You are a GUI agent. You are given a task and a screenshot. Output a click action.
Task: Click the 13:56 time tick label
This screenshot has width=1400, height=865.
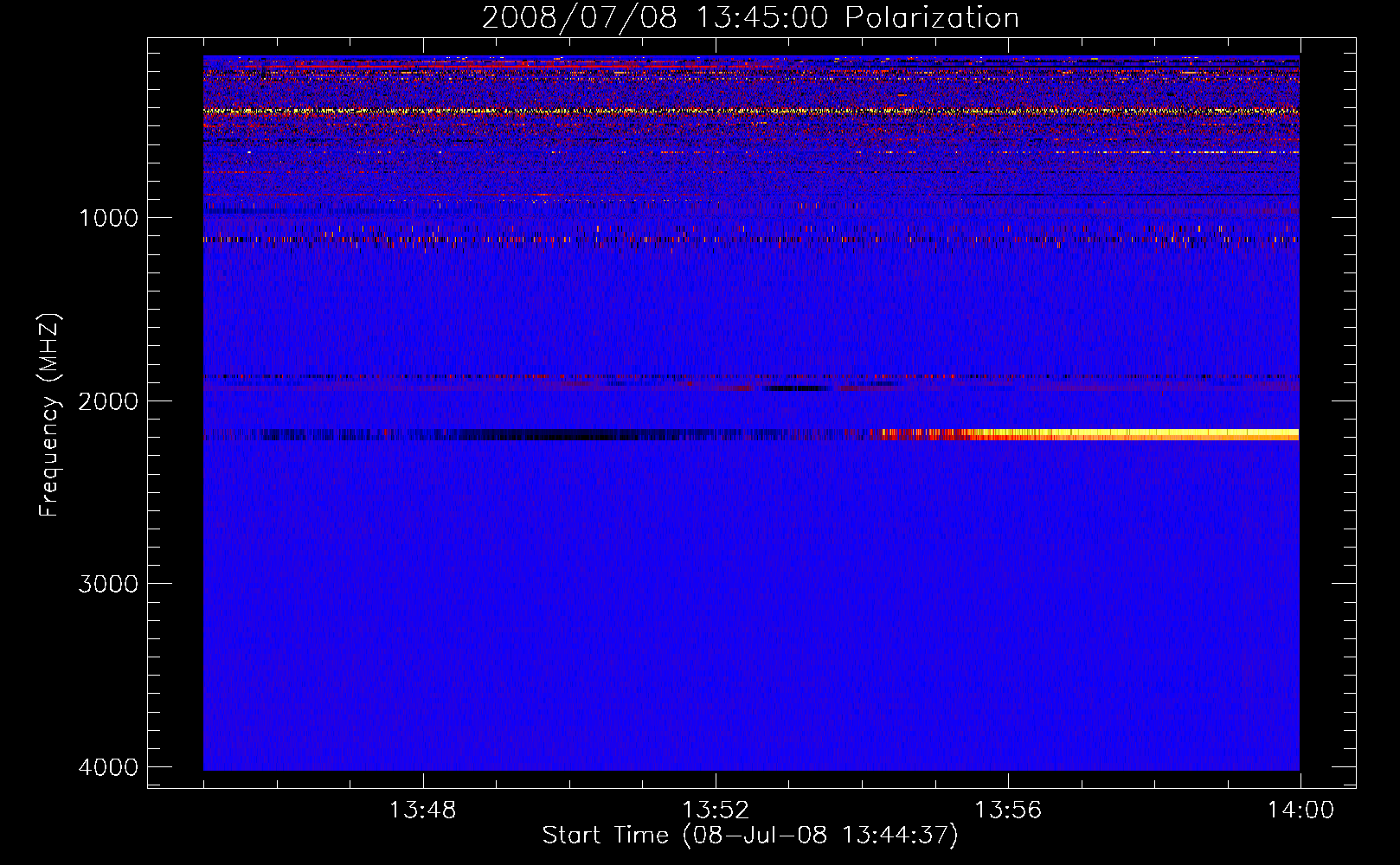coord(1008,811)
